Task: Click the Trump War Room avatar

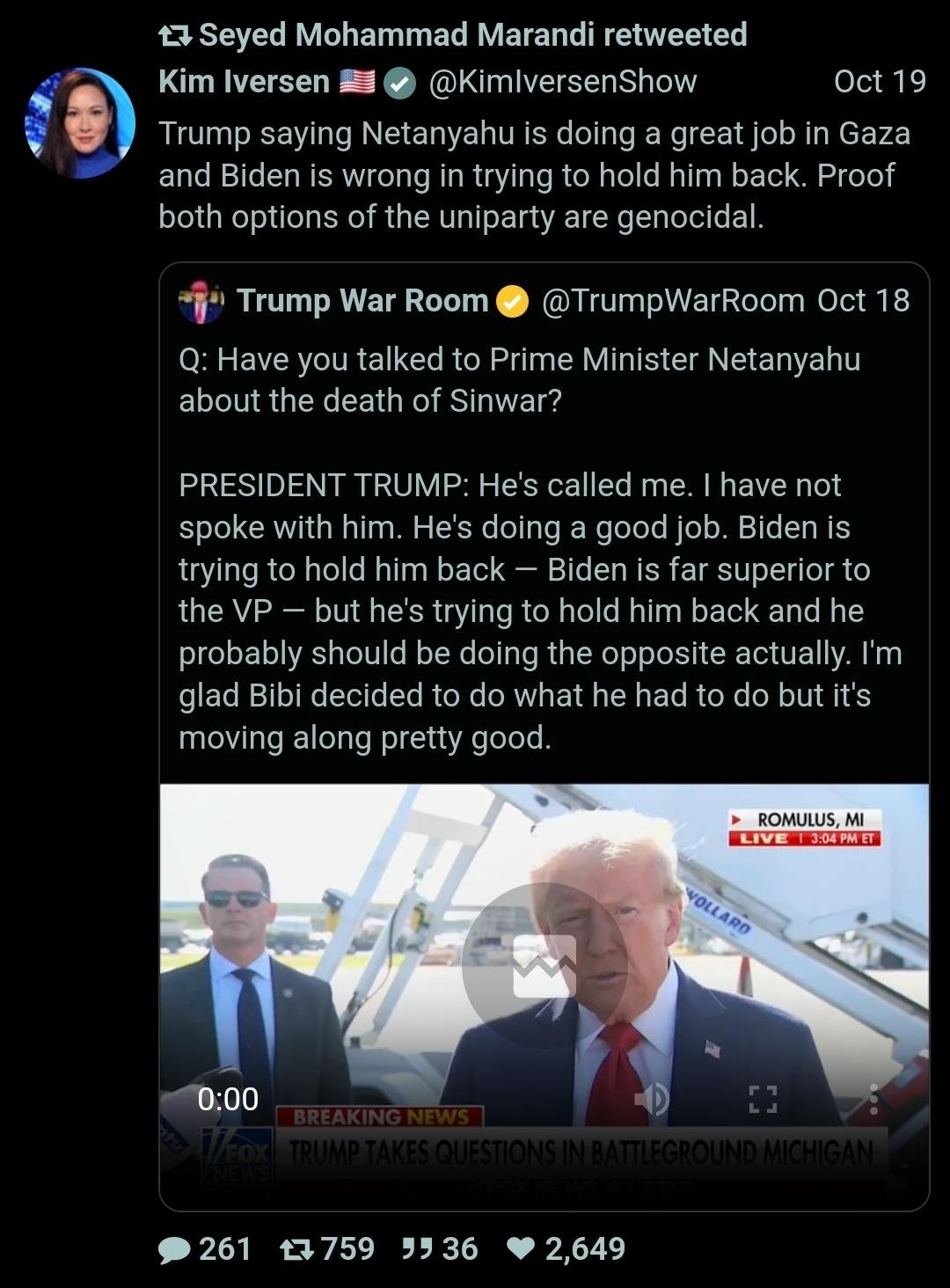Action: (x=201, y=302)
